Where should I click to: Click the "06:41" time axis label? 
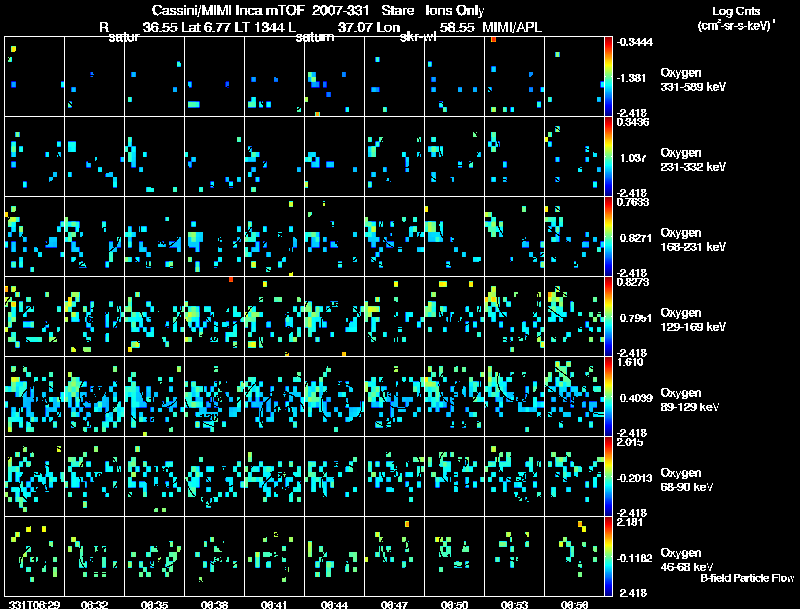[x=274, y=604]
